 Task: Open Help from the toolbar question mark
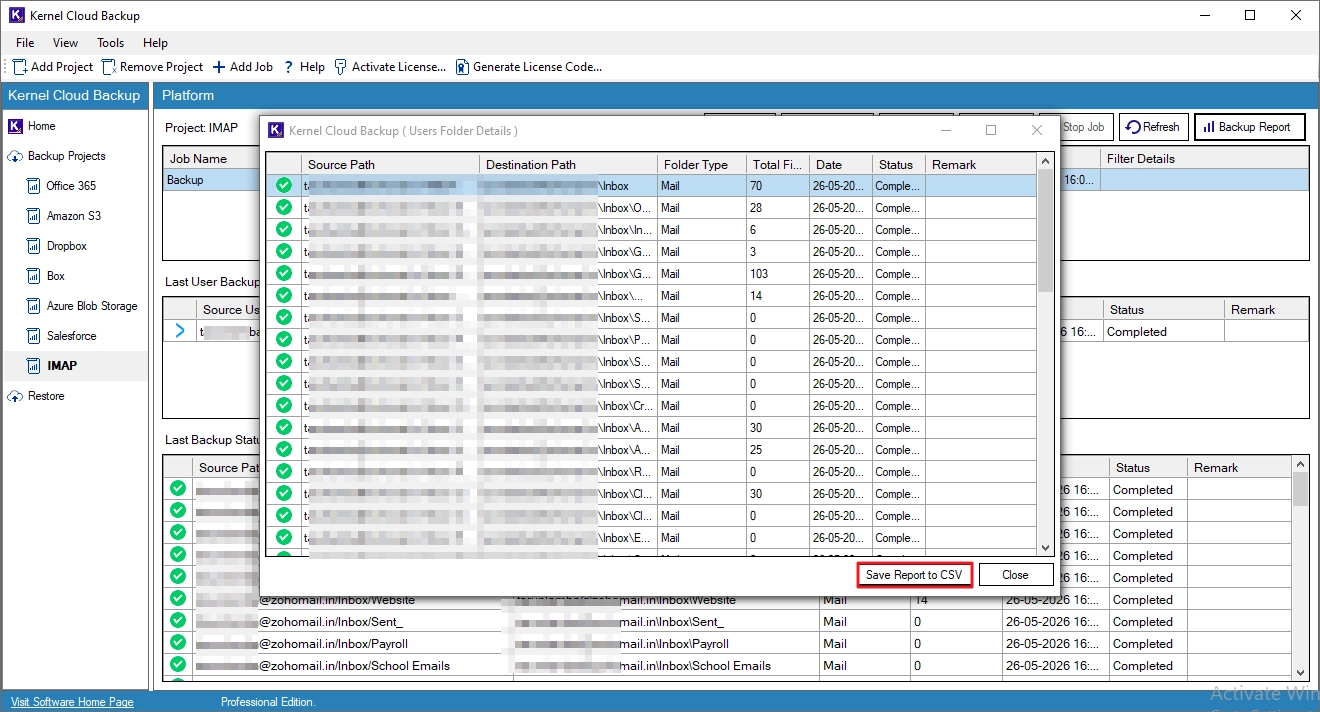pyautogui.click(x=289, y=67)
